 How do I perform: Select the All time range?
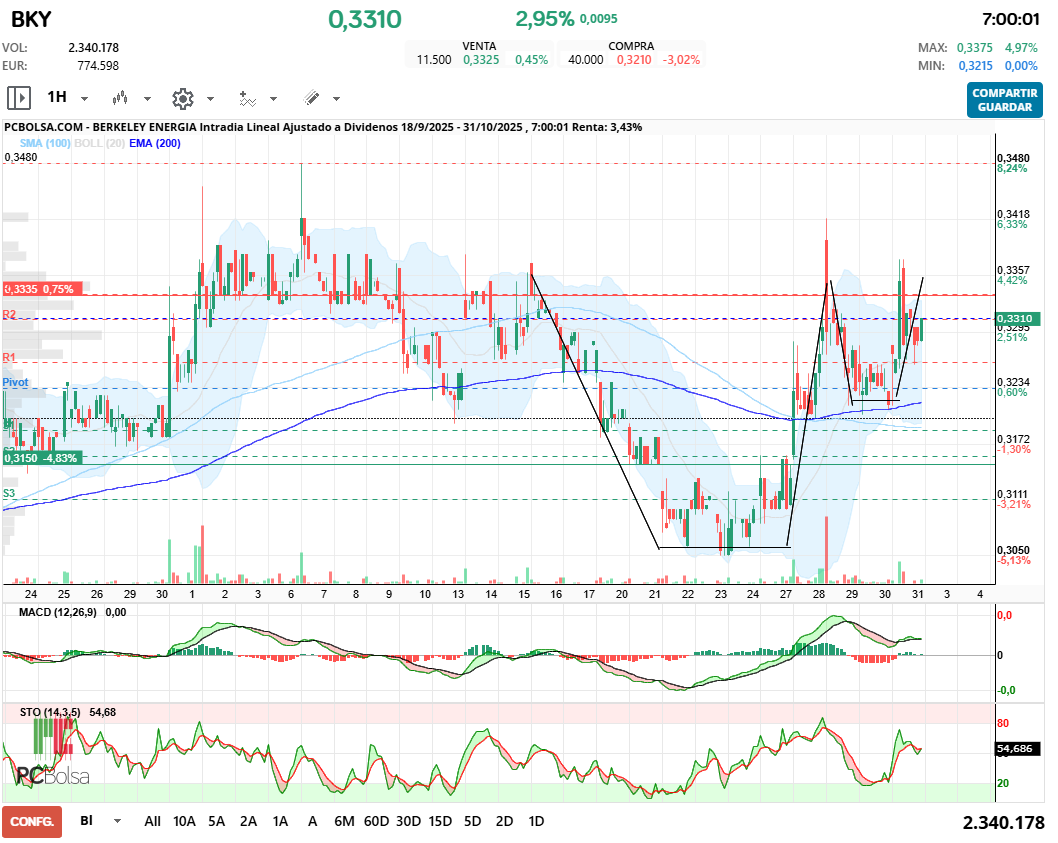pyautogui.click(x=152, y=821)
